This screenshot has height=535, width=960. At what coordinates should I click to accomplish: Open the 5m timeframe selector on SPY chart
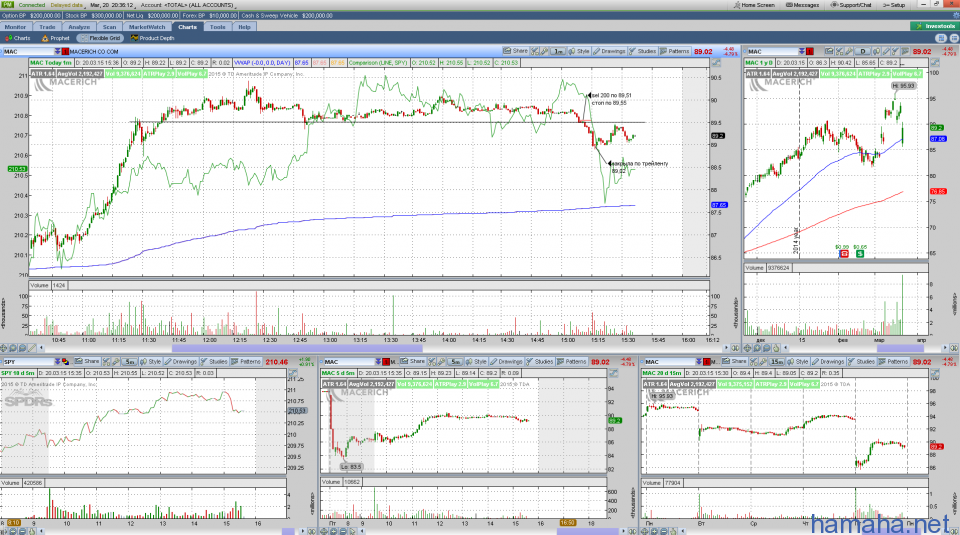point(129,362)
